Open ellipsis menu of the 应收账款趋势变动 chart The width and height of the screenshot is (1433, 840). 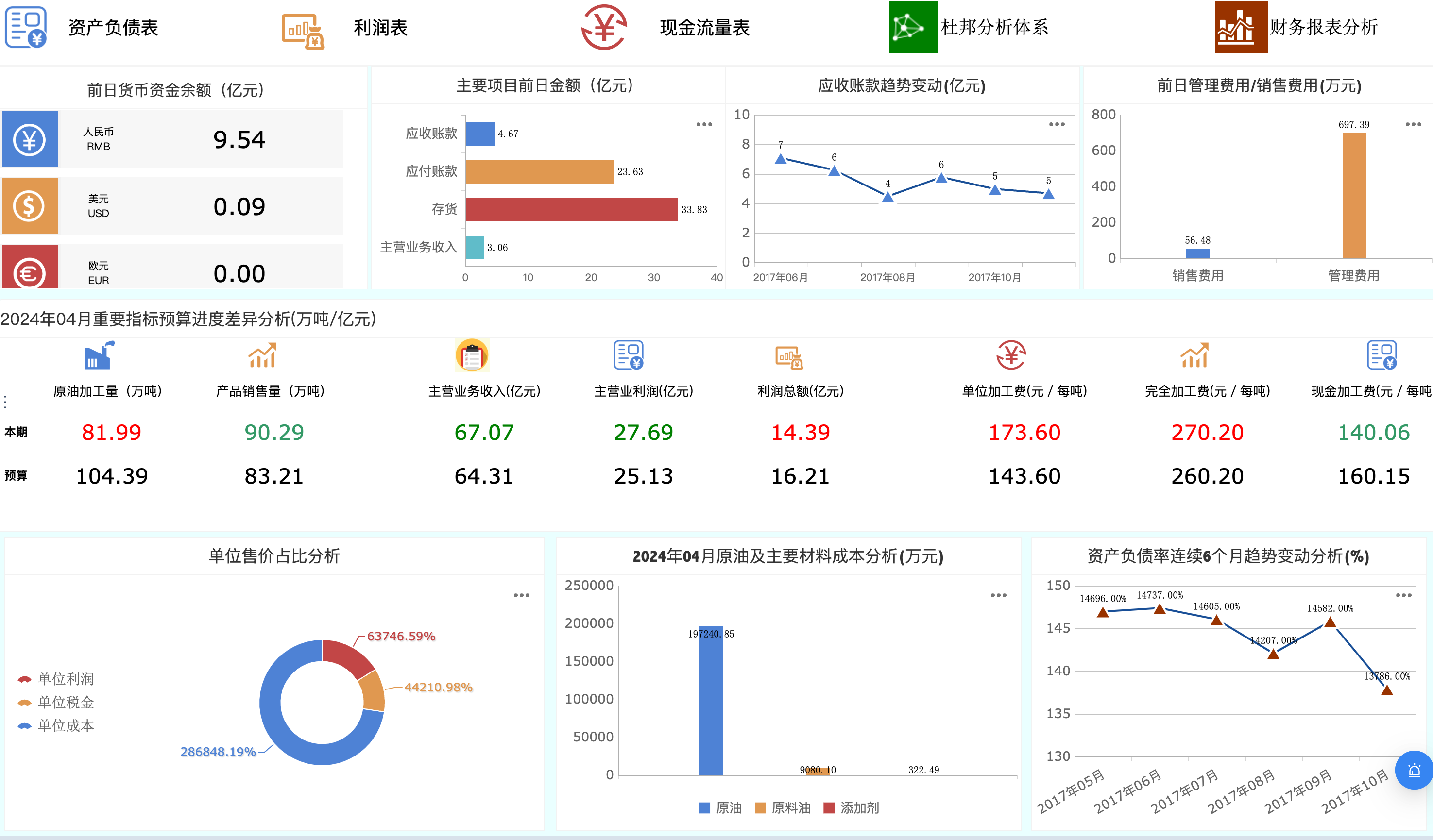tap(1057, 124)
